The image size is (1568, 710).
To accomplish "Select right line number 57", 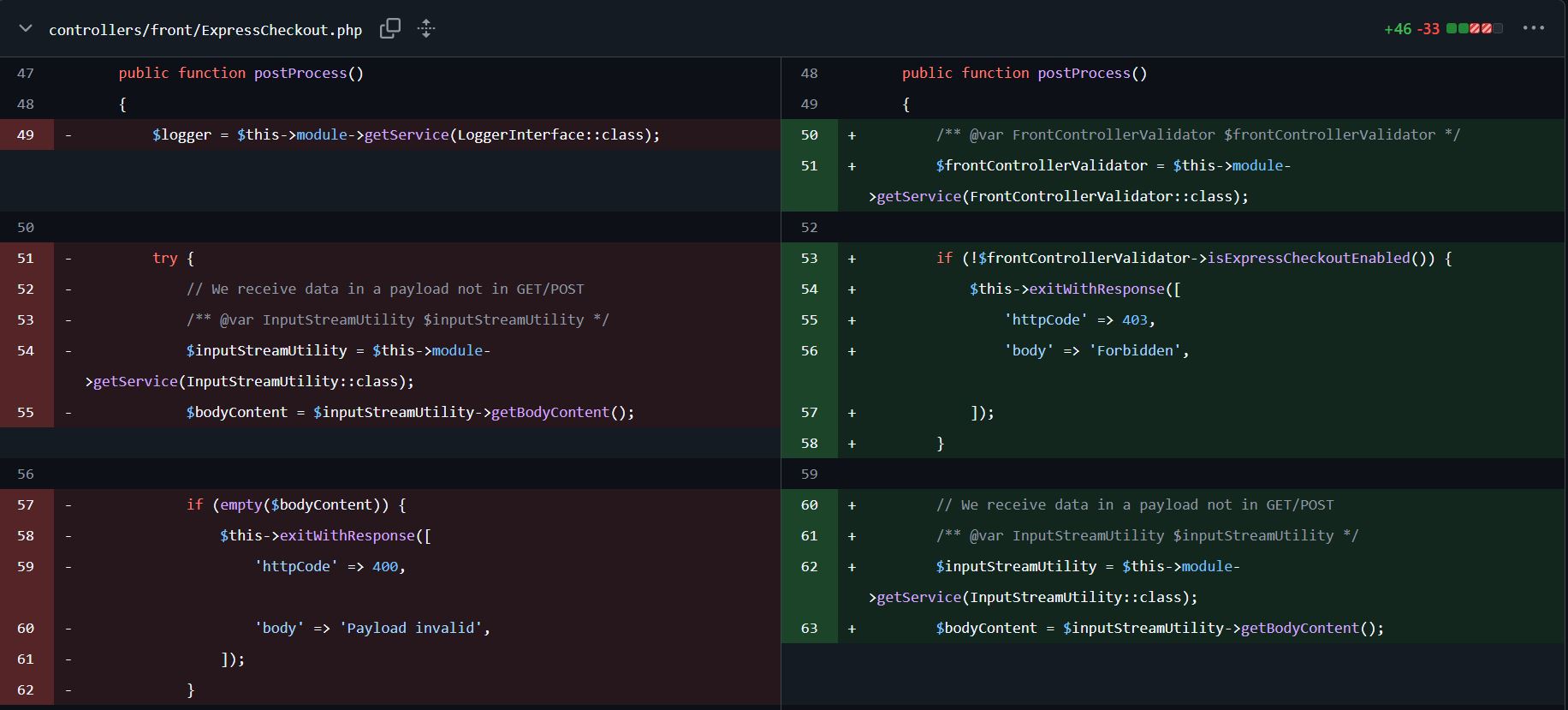I will (x=809, y=412).
